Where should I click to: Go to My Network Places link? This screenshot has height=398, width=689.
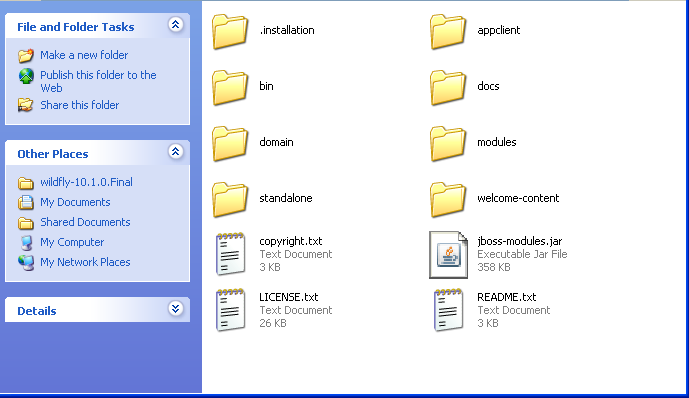(x=85, y=262)
